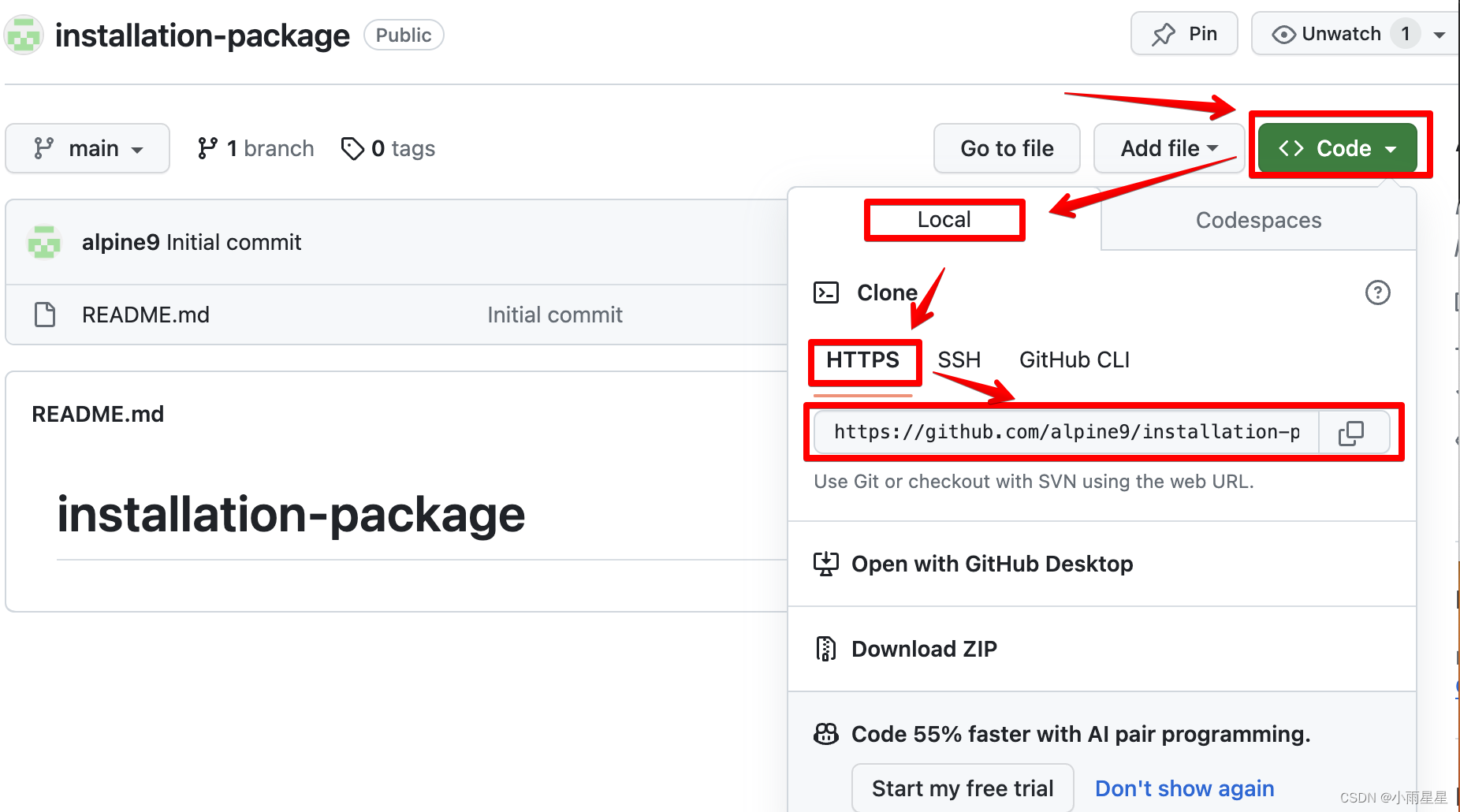Click Download ZIP
Image resolution: width=1460 pixels, height=812 pixels.
(x=924, y=649)
